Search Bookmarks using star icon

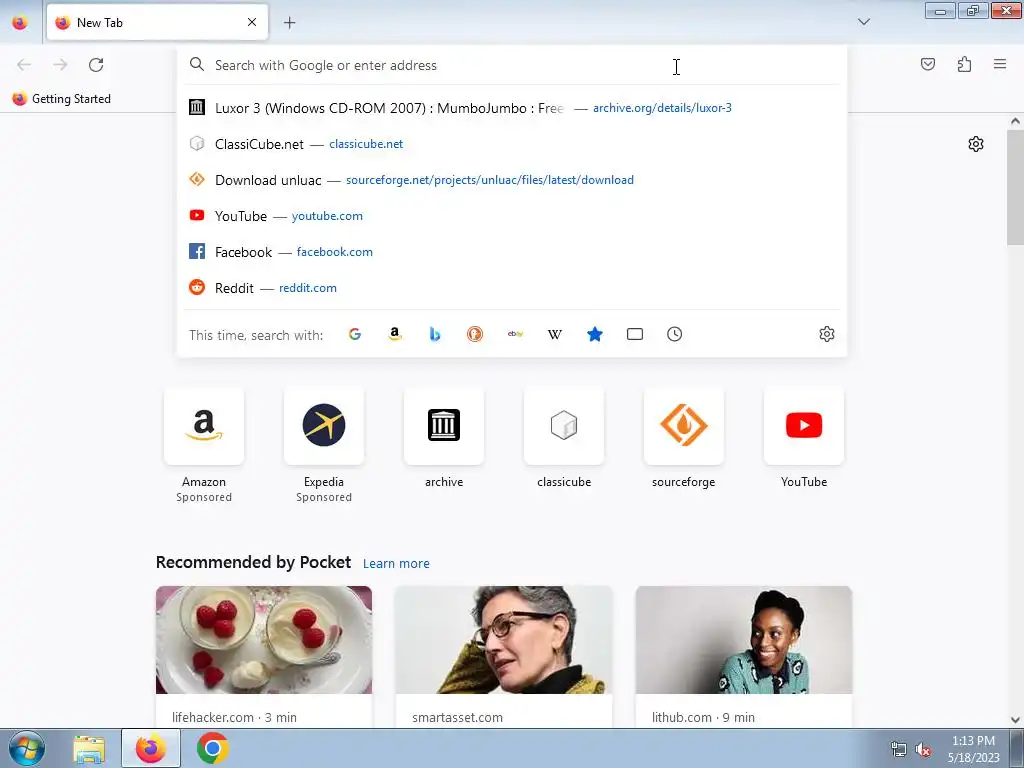pos(594,334)
